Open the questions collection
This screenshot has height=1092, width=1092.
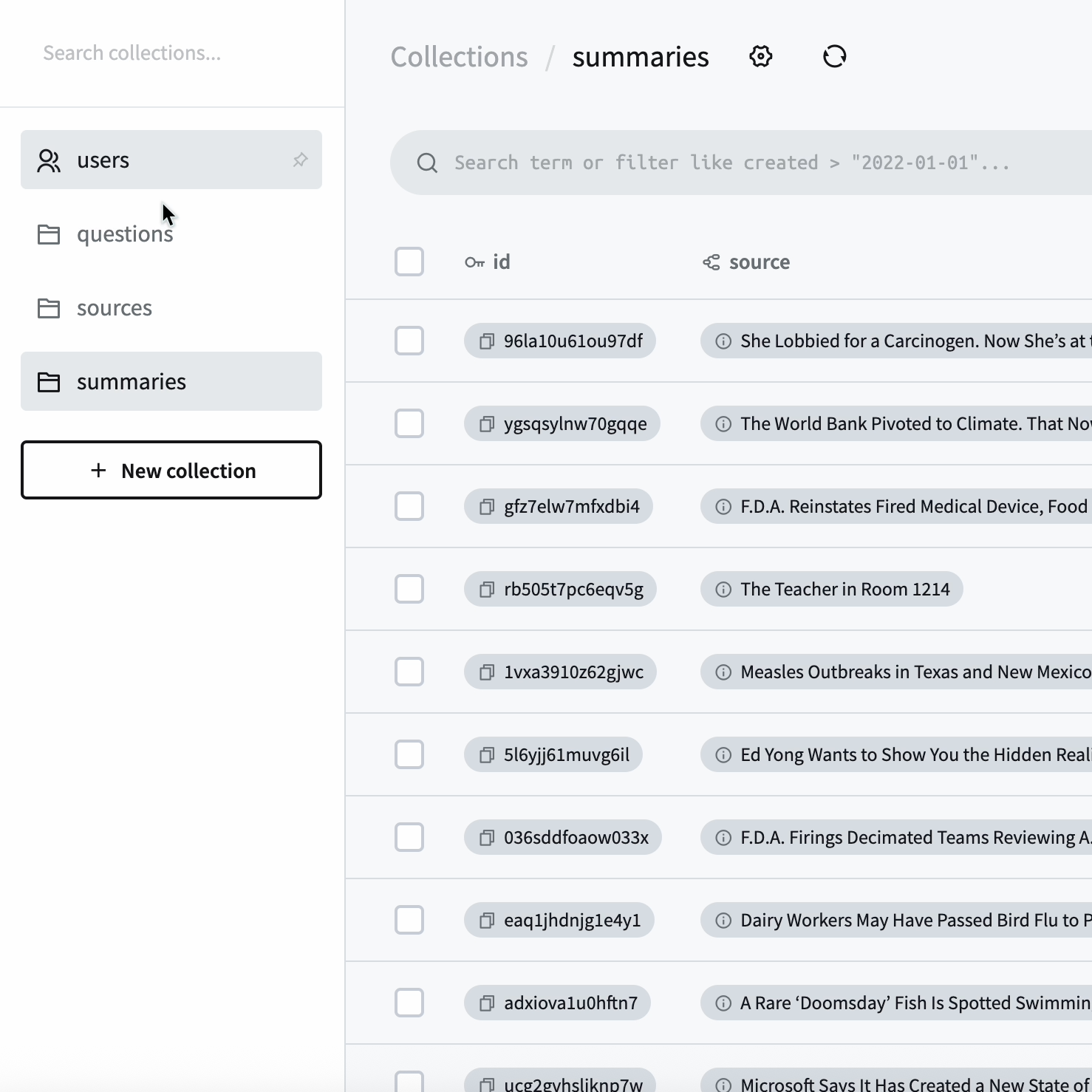click(x=124, y=234)
